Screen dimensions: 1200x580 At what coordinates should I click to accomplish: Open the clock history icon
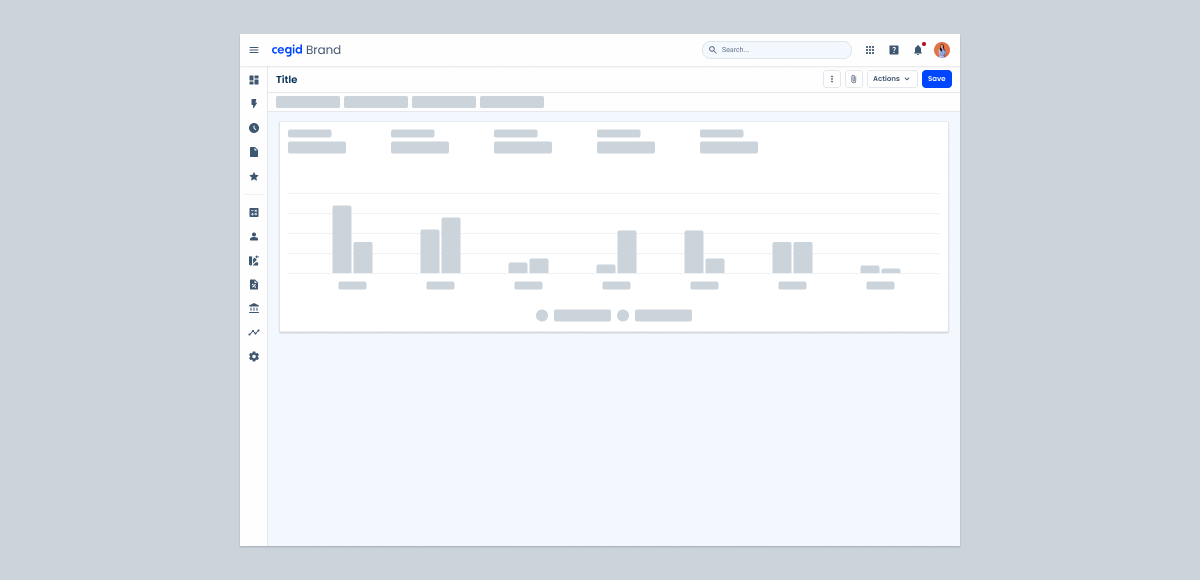(253, 127)
